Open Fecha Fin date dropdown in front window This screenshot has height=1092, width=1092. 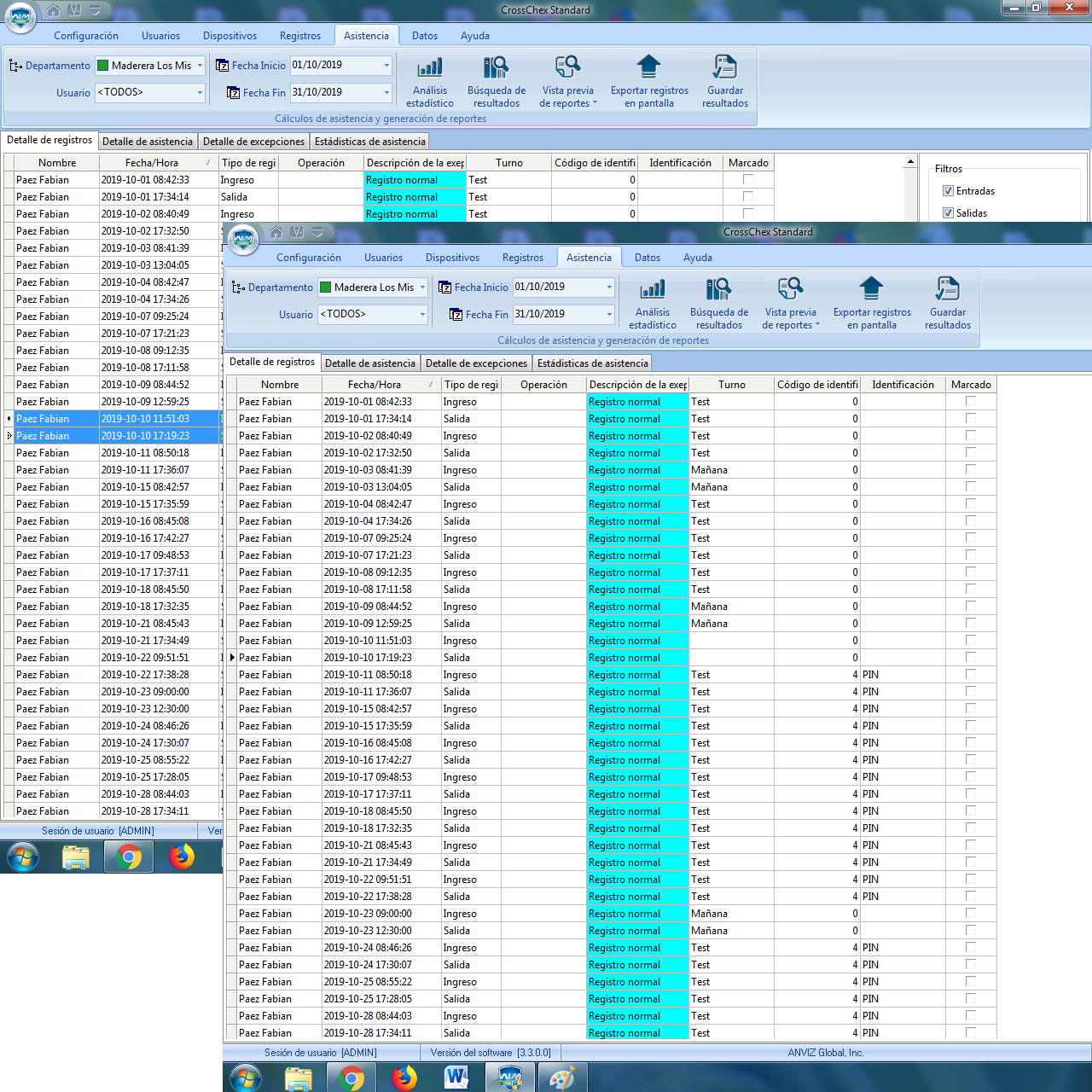tap(609, 314)
